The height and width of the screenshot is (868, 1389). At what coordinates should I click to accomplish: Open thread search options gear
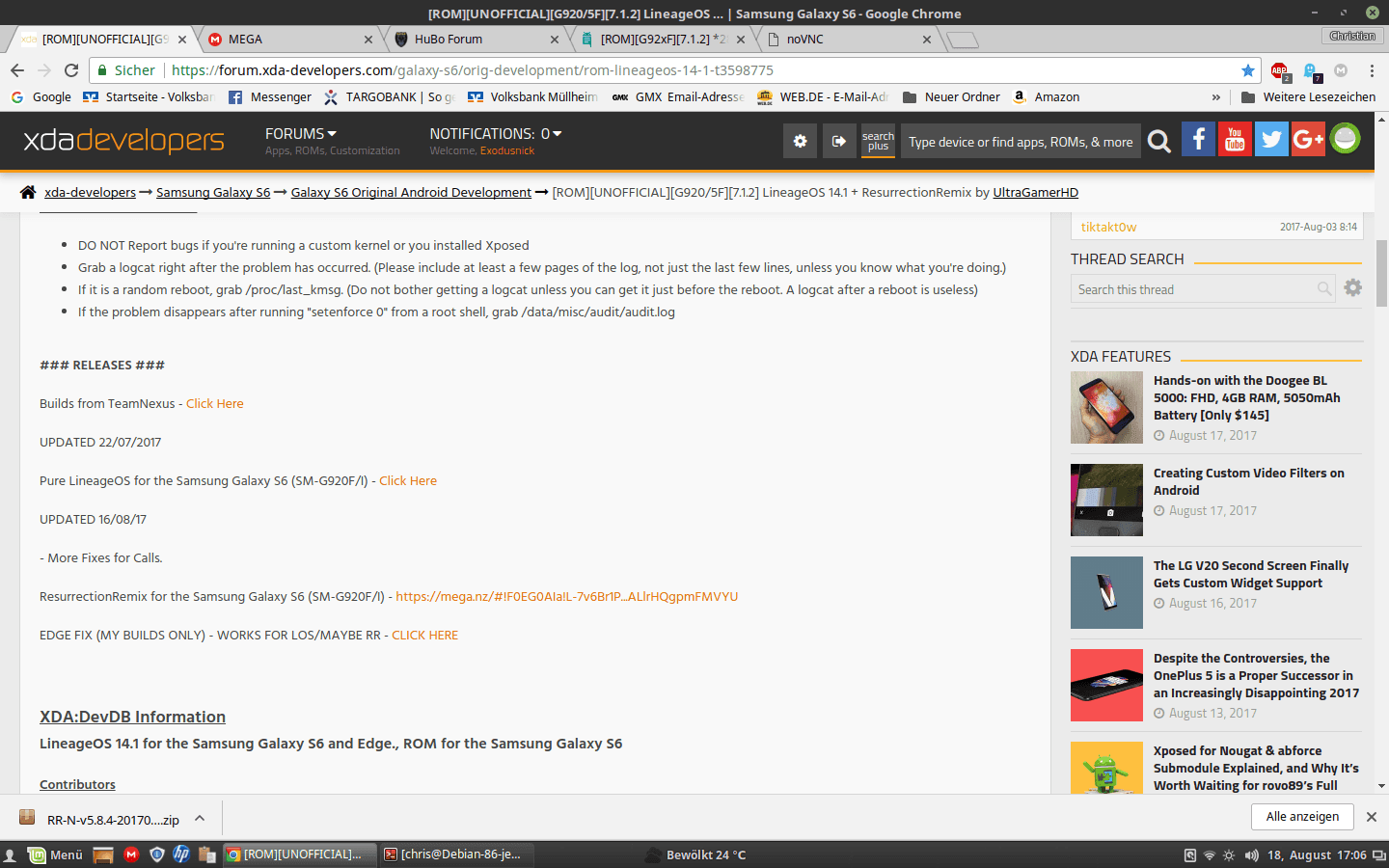pyautogui.click(x=1353, y=287)
